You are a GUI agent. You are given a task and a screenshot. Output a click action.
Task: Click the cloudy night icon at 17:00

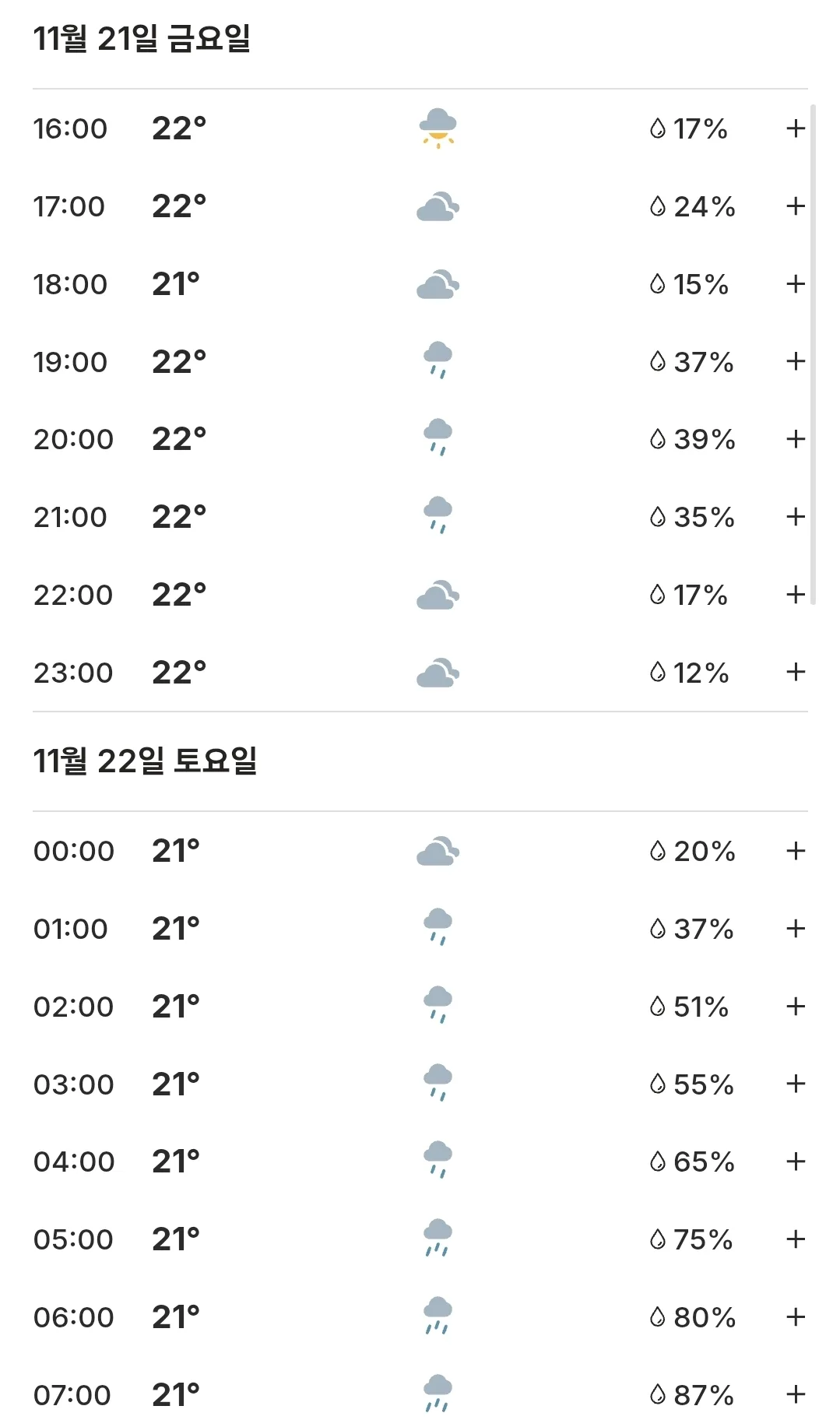click(x=438, y=206)
